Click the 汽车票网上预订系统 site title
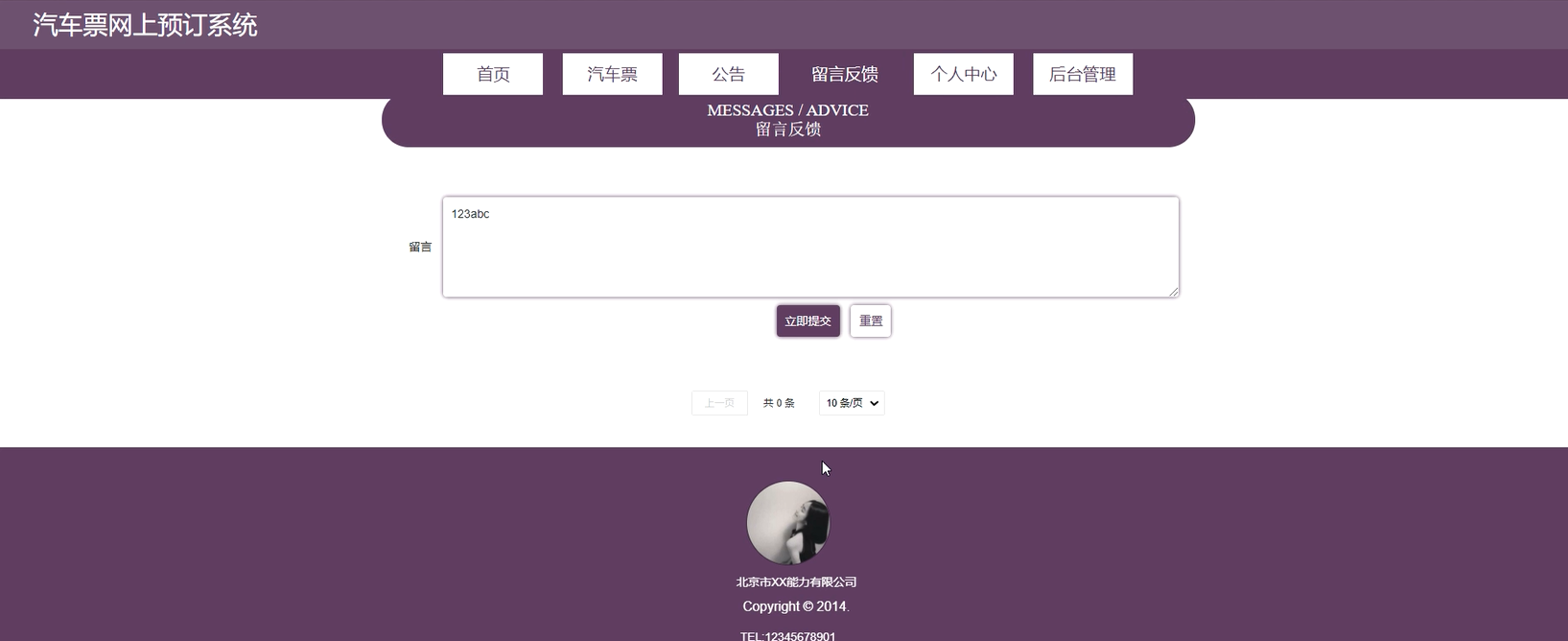The width and height of the screenshot is (1568, 641). tap(145, 25)
